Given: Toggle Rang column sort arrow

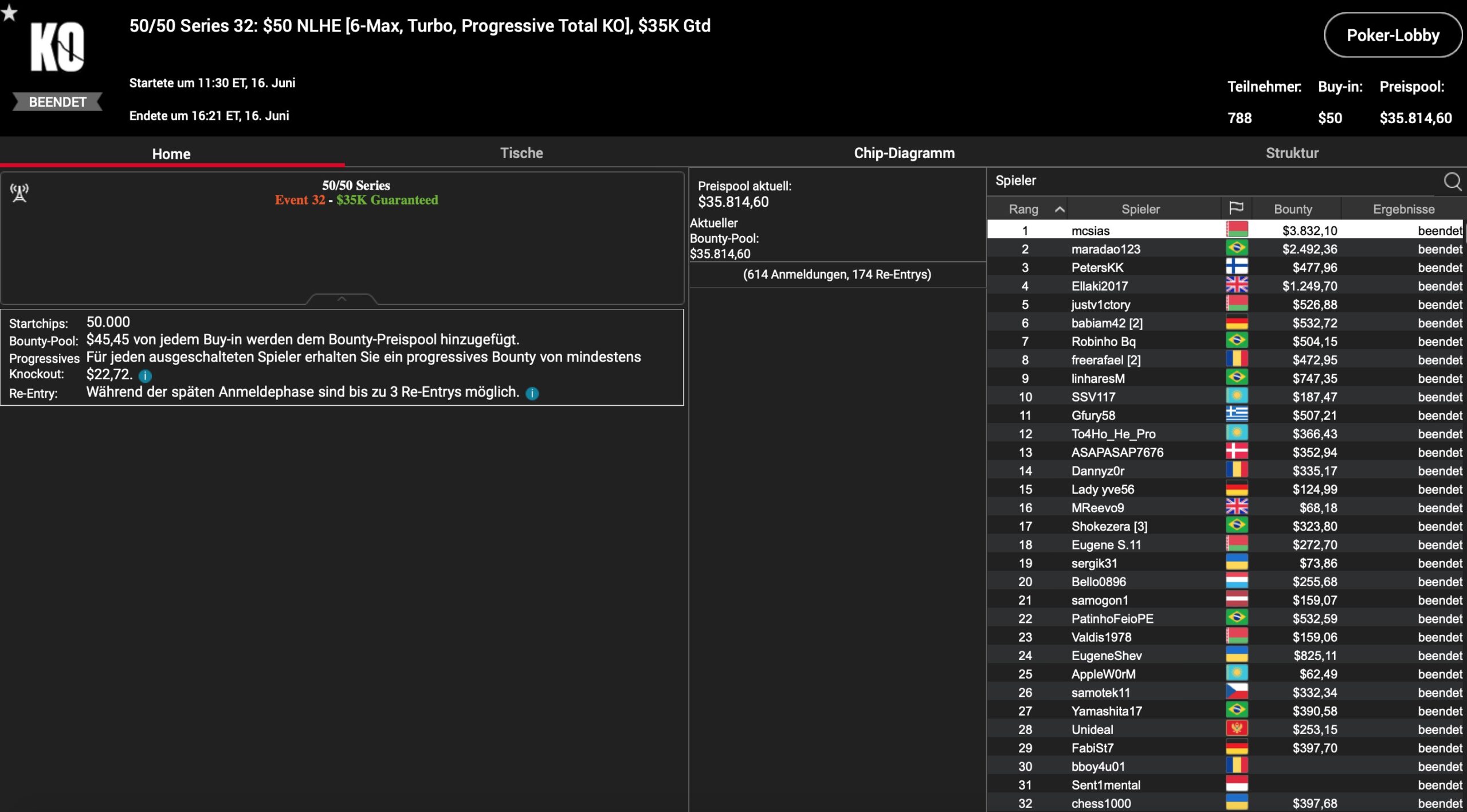Looking at the screenshot, I should pos(1060,209).
